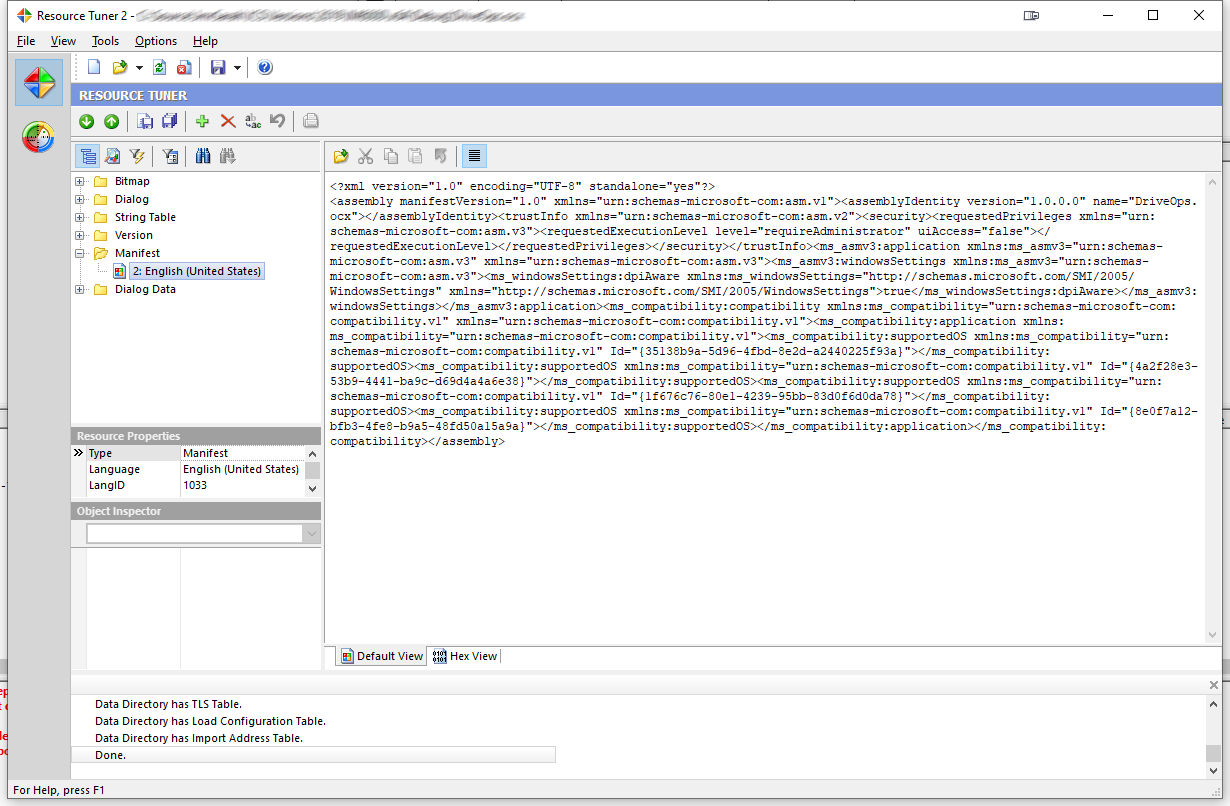Click the Save floppy disk icon
Viewport: 1230px width, 806px height.
[218, 67]
